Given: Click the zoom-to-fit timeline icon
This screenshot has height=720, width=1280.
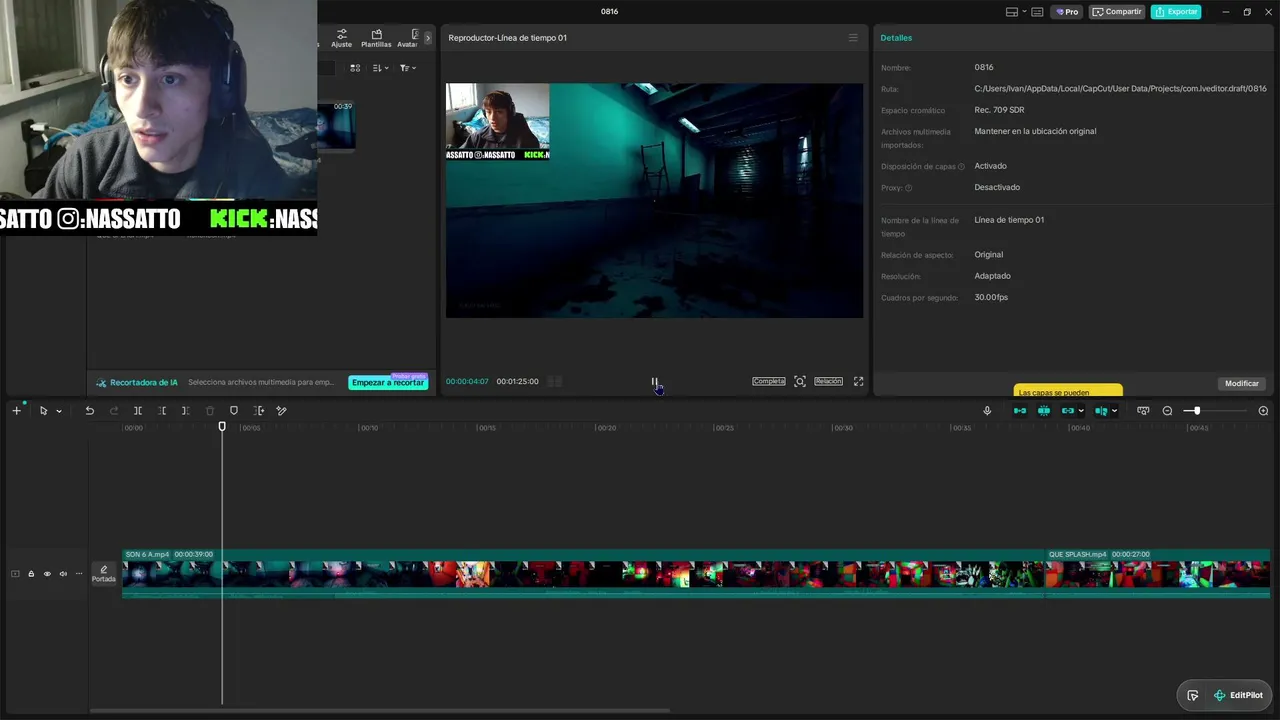Looking at the screenshot, I should [1143, 411].
